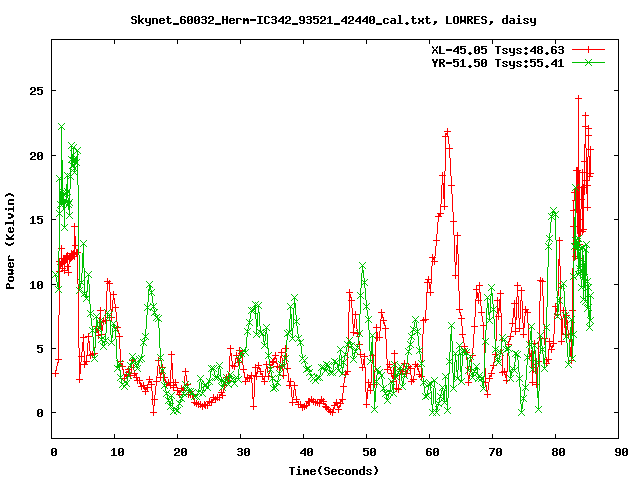Click the y-axis tick label 25

36,91
